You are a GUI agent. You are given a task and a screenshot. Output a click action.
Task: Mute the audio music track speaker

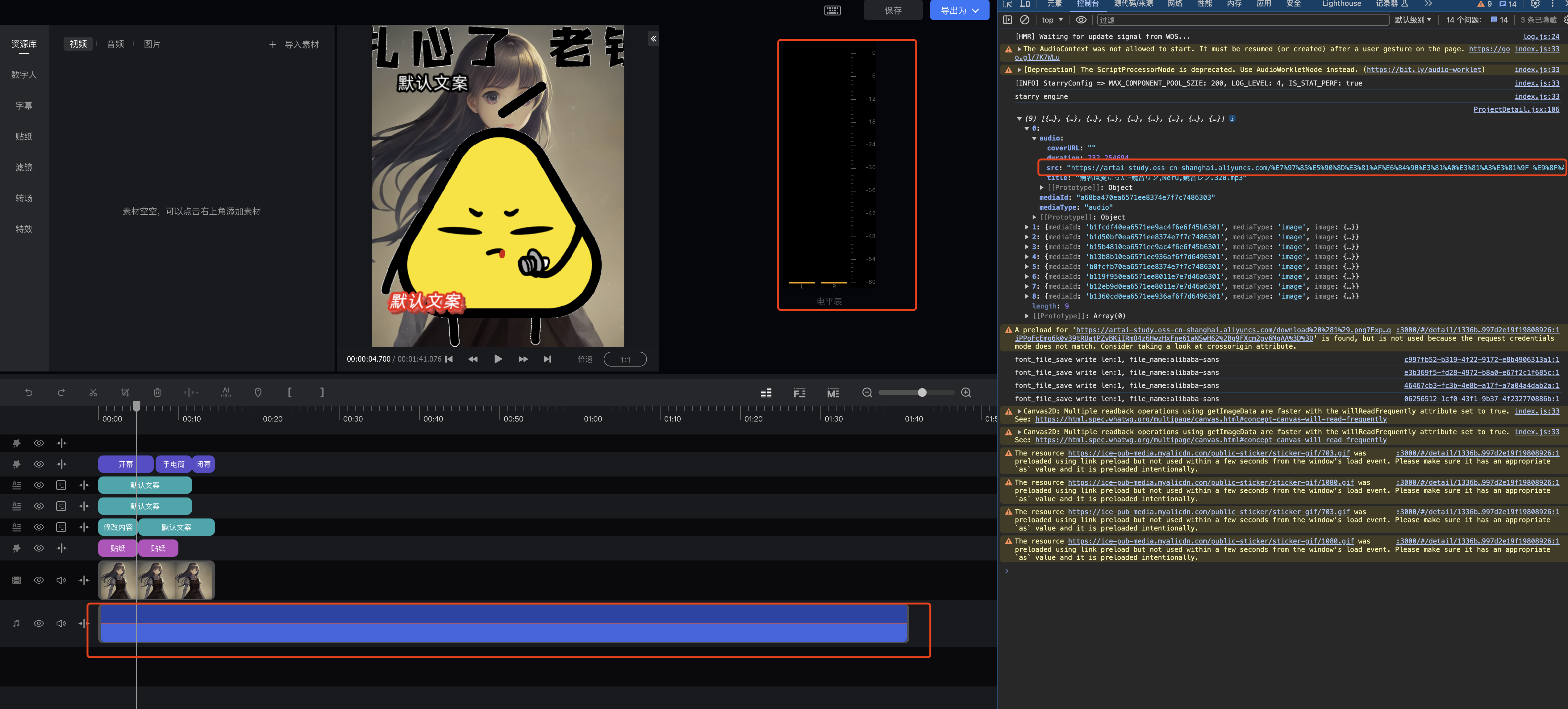61,624
